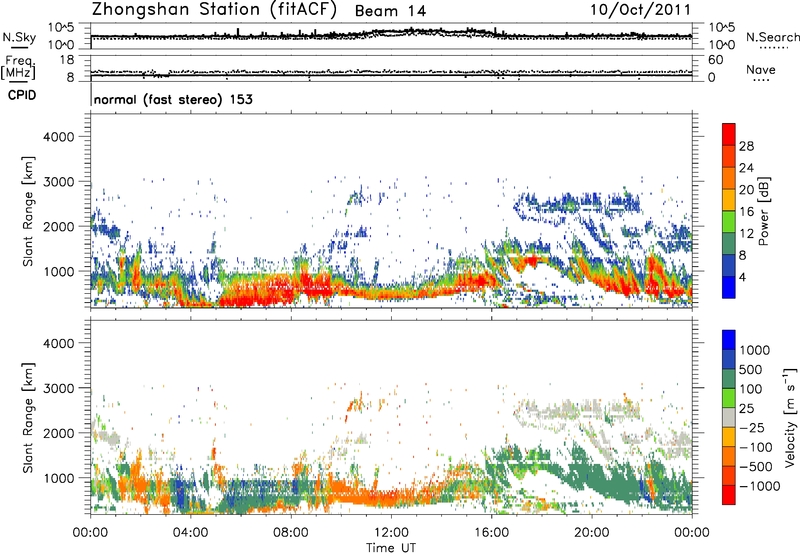Click the "18" frequency axis tick

(67, 60)
